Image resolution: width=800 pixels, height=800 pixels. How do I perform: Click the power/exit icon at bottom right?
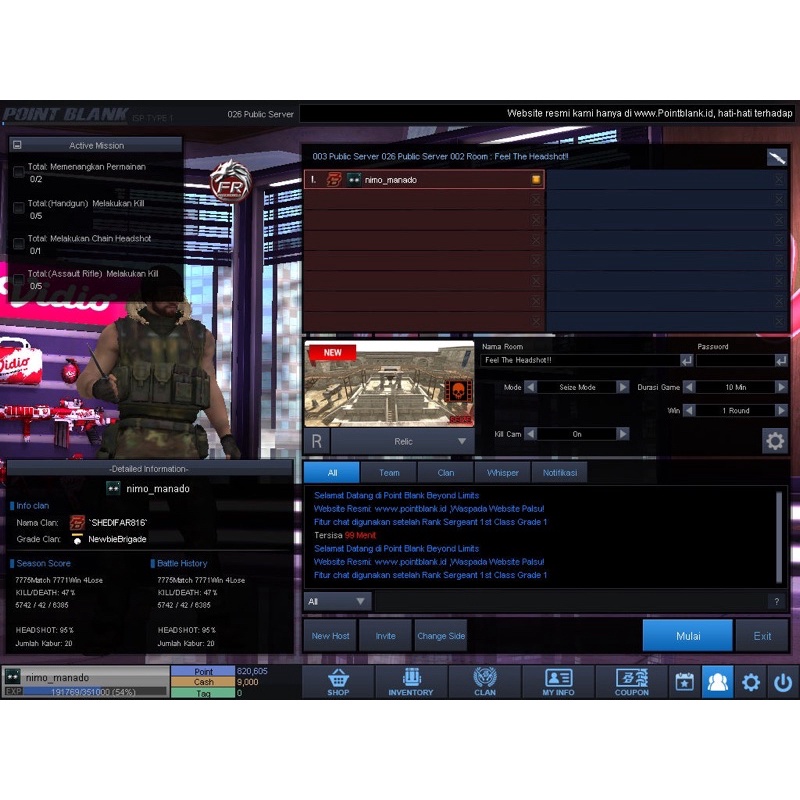pos(782,681)
